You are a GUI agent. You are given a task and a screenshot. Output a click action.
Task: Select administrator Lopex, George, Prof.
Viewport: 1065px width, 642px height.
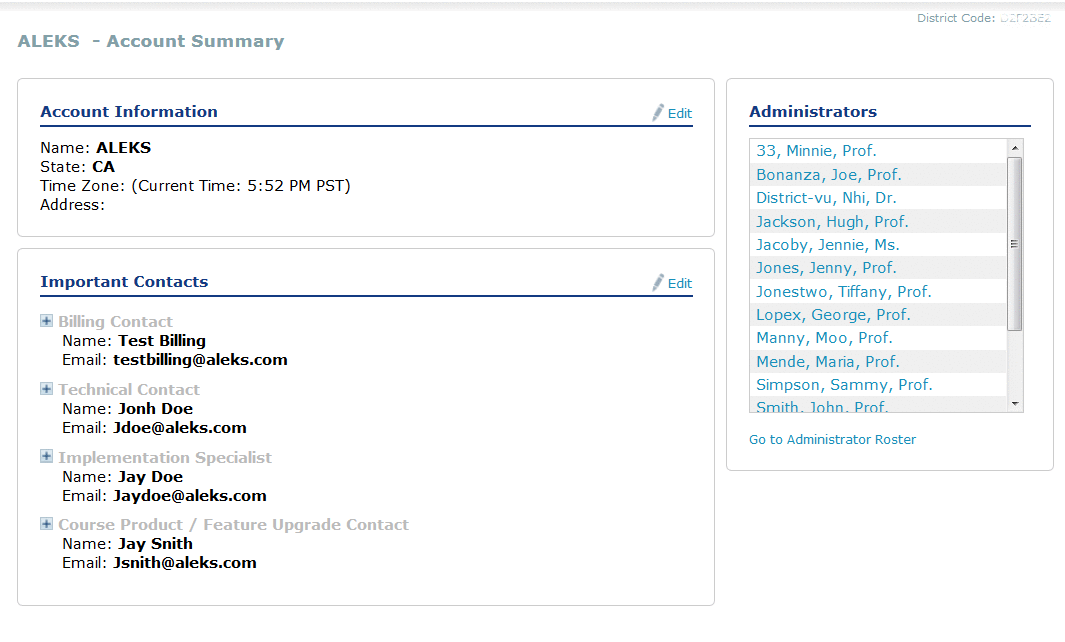pyautogui.click(x=833, y=315)
